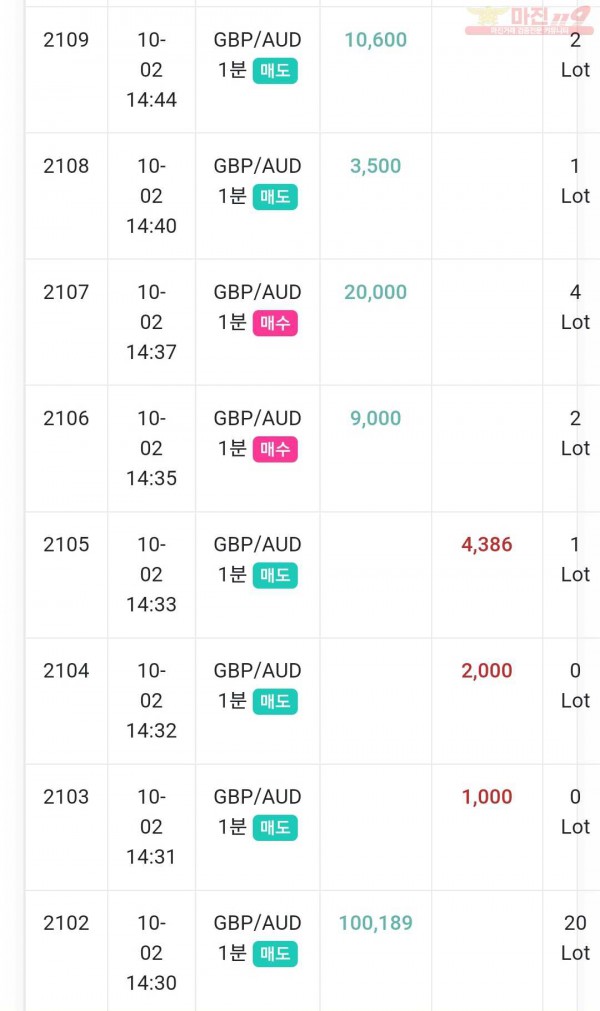The width and height of the screenshot is (600, 1011).
Task: Click the 100,189 profit amount
Action: click(x=376, y=923)
